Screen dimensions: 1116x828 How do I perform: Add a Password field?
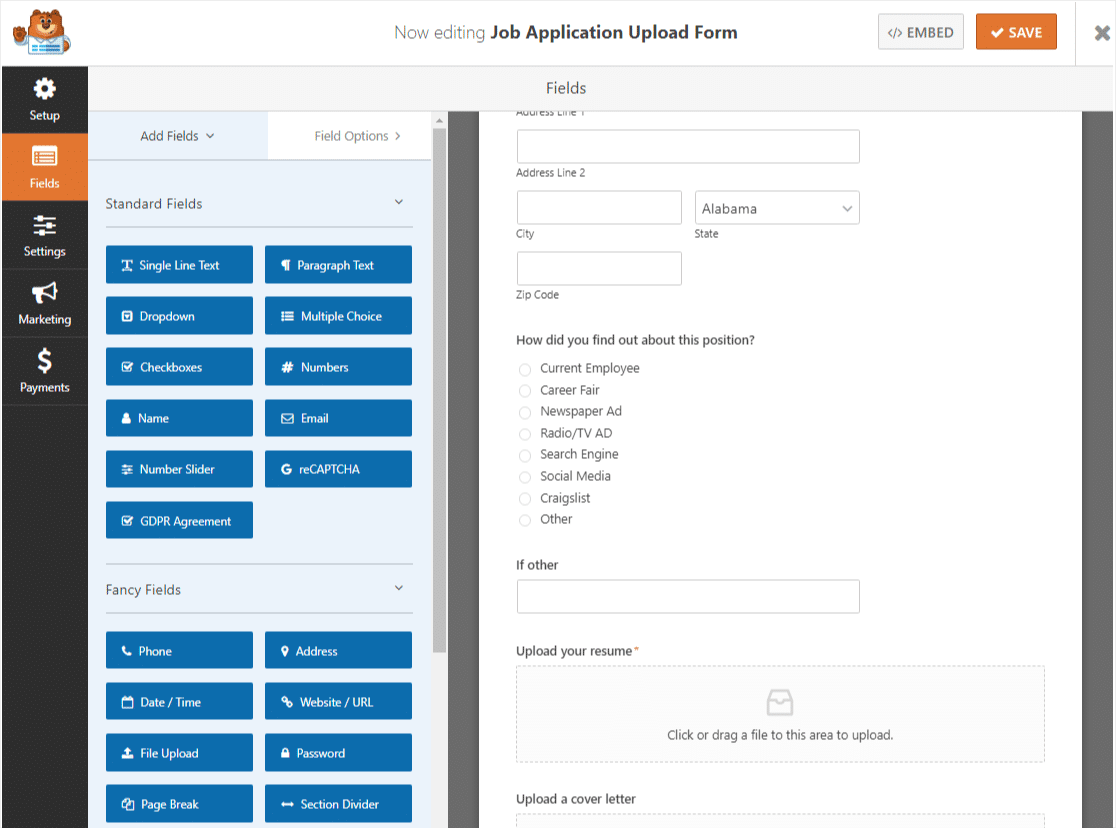coord(338,753)
